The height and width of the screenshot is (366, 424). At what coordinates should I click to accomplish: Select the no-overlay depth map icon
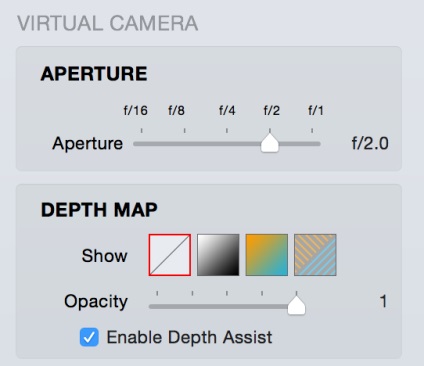click(x=170, y=255)
